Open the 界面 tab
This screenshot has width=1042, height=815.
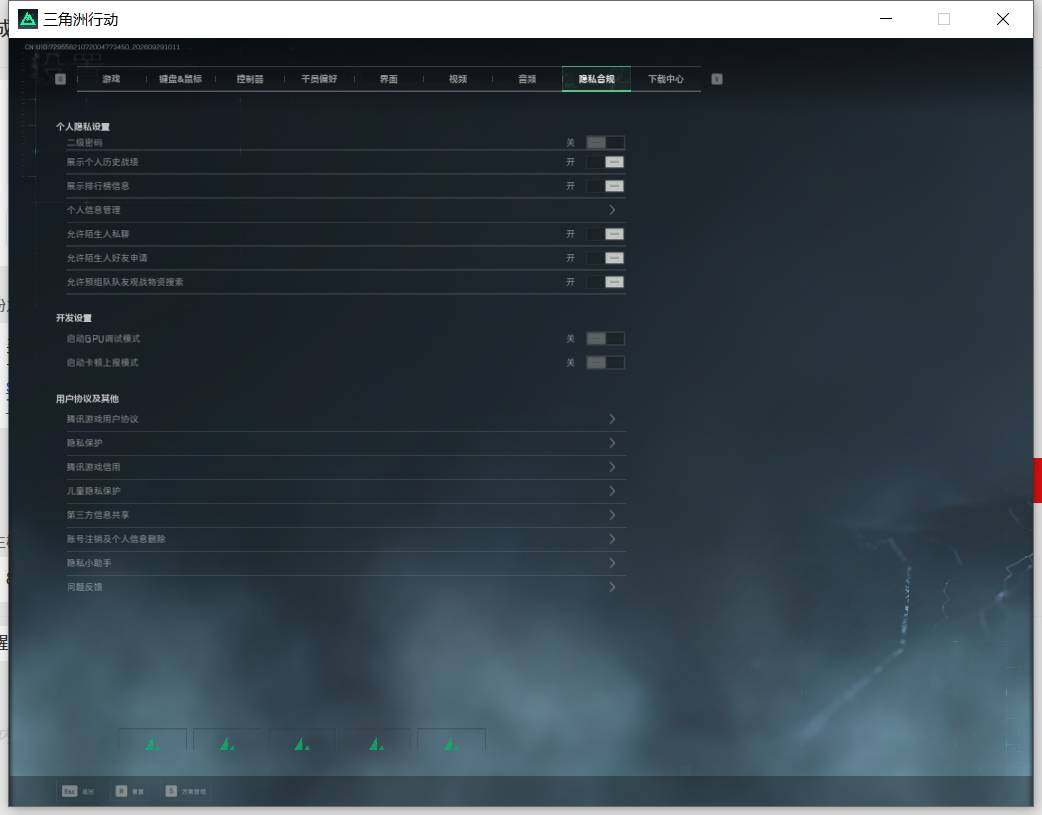(x=389, y=79)
